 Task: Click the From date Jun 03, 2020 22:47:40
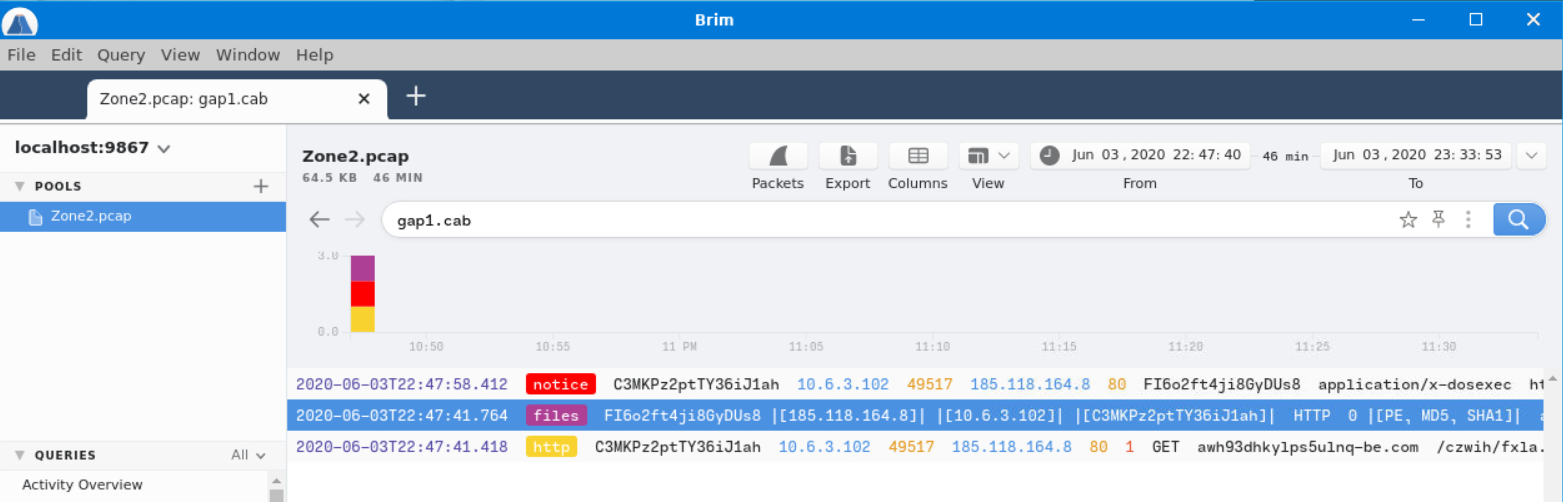point(1156,155)
